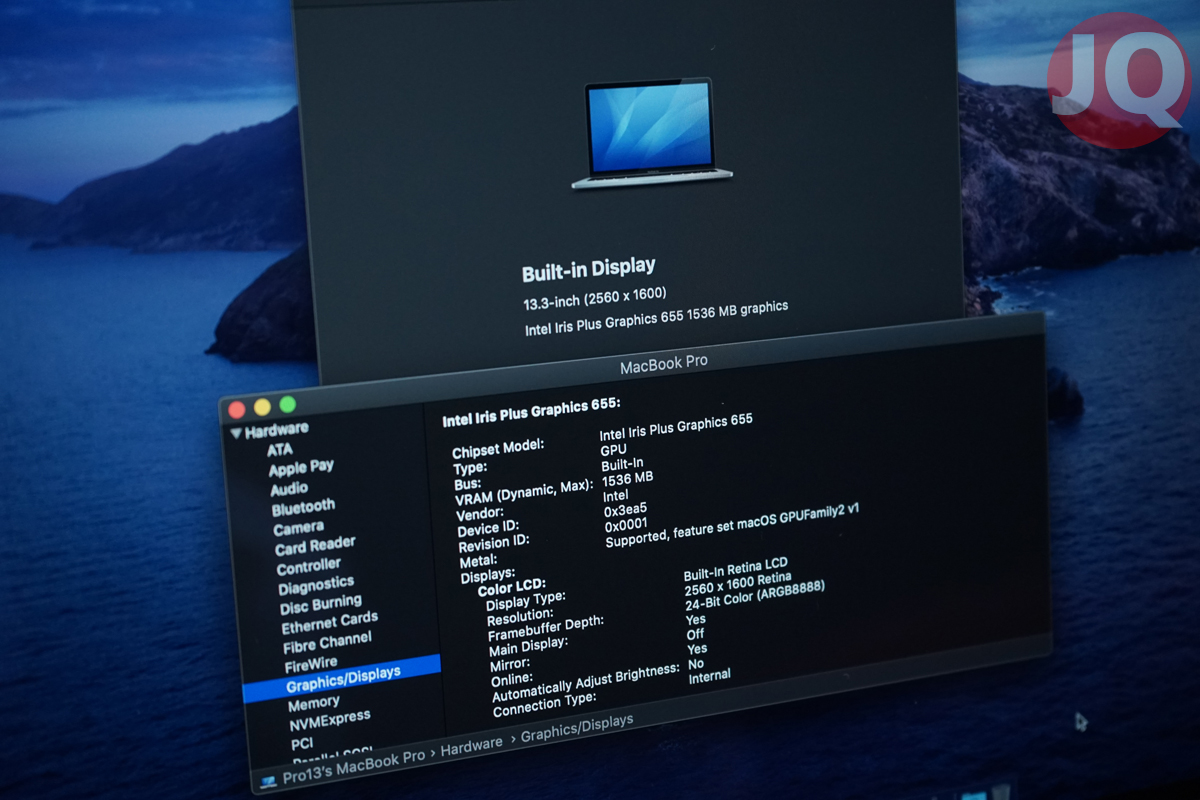Click the Metal supported feature set text
The width and height of the screenshot is (1200, 800).
[732, 525]
